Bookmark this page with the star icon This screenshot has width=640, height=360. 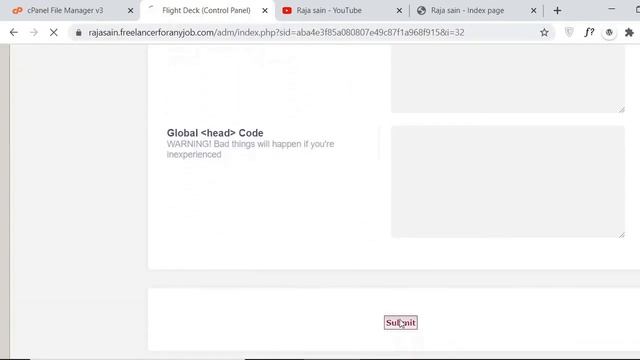544,33
